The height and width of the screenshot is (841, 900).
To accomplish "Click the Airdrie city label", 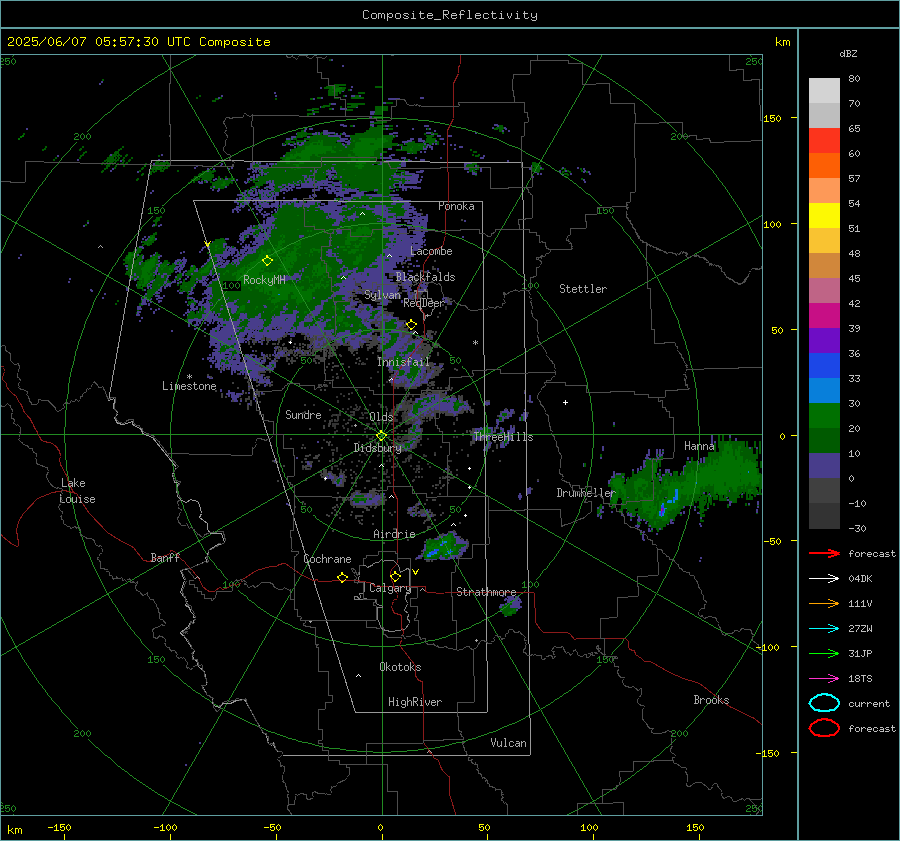I will 394,534.
